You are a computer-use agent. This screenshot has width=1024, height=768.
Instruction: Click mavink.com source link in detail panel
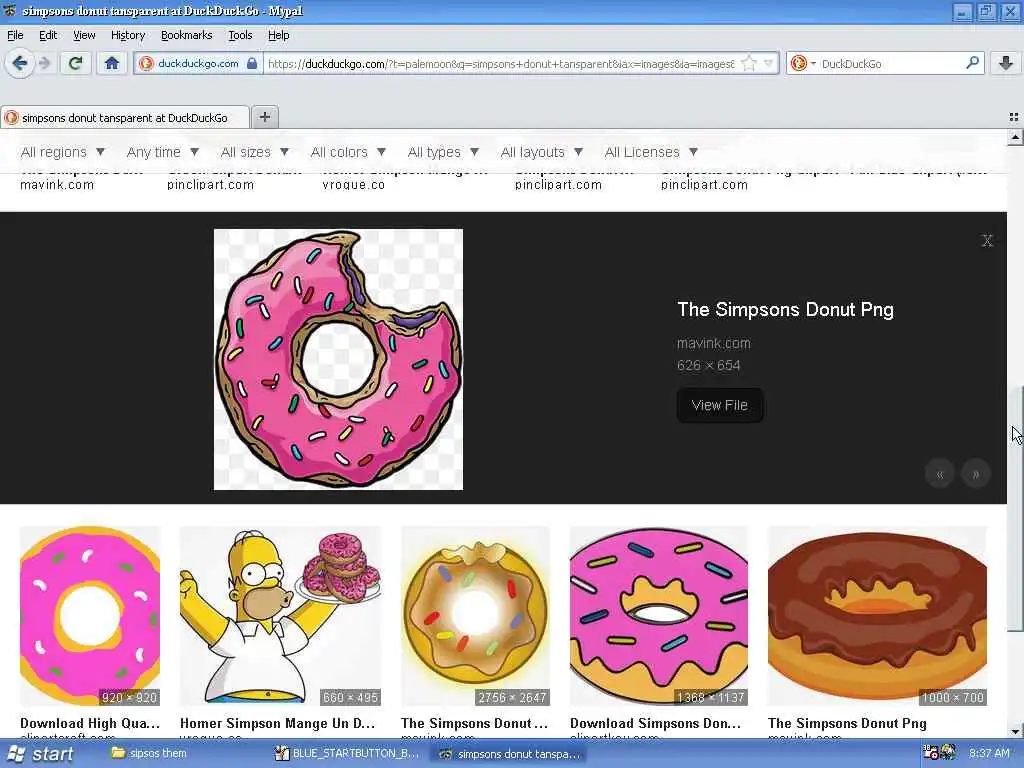(714, 344)
